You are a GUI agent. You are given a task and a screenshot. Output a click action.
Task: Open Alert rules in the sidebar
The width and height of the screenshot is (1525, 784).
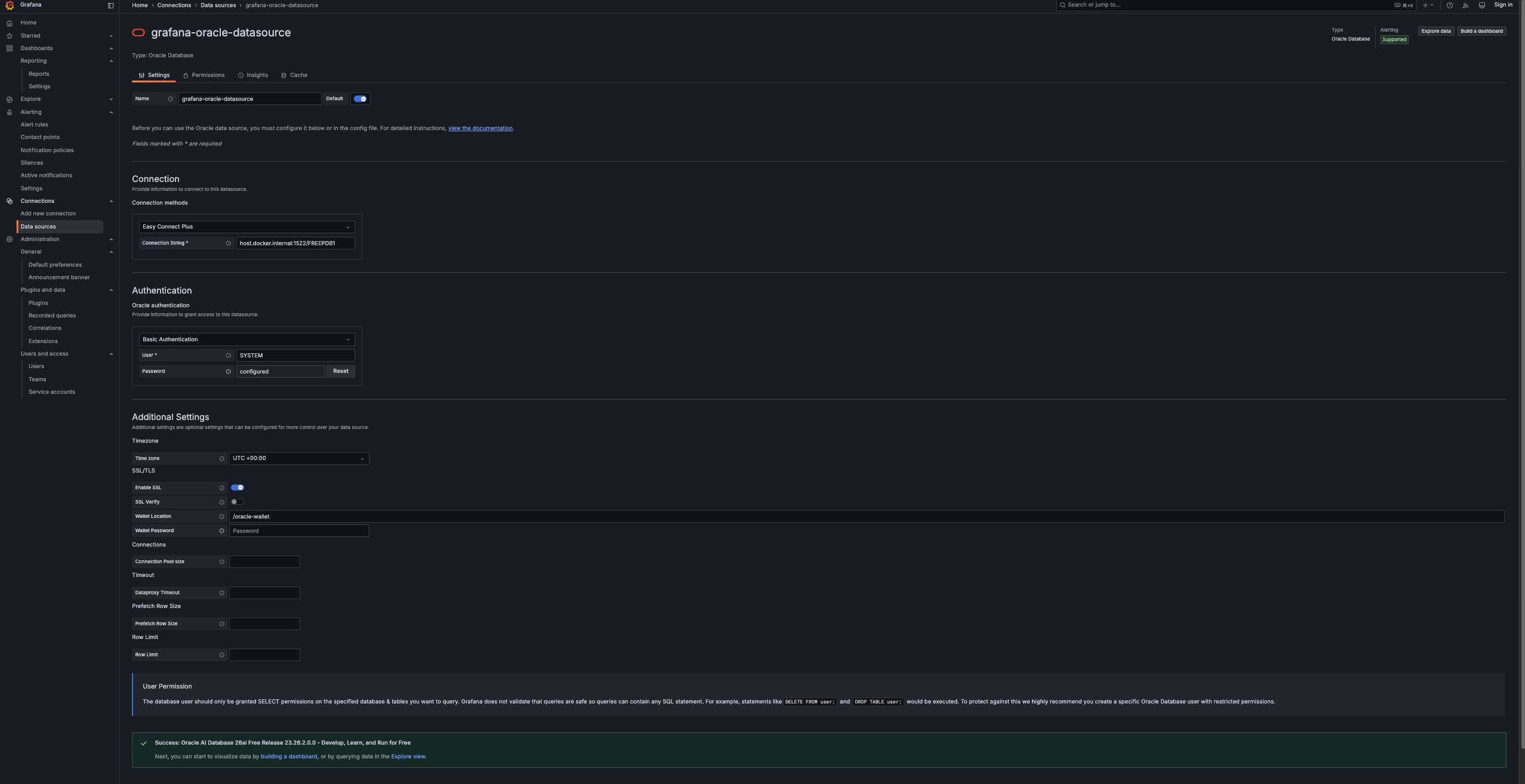(34, 125)
